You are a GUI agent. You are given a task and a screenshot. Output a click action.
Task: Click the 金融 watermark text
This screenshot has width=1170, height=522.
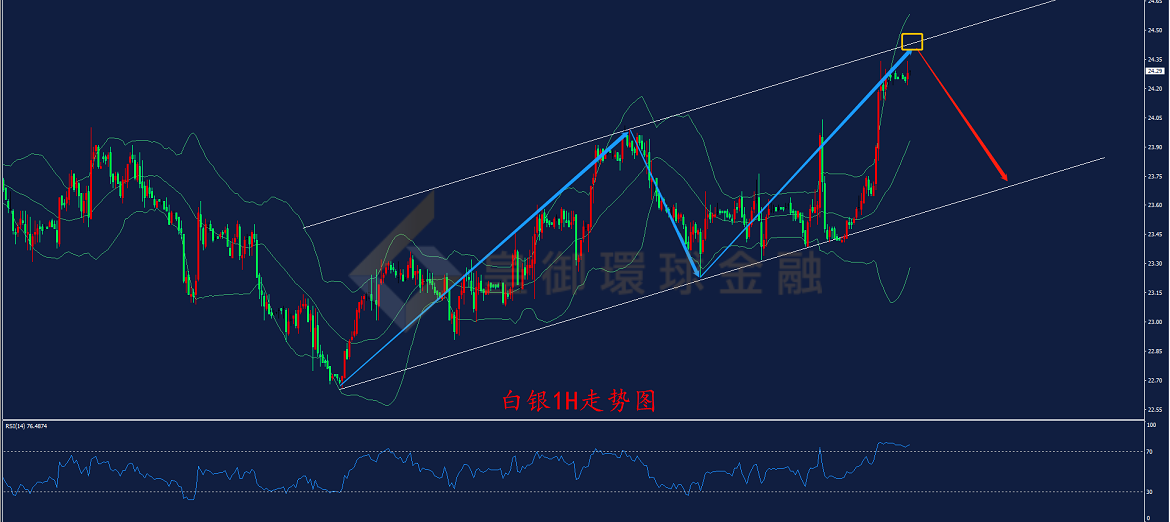click(772, 274)
